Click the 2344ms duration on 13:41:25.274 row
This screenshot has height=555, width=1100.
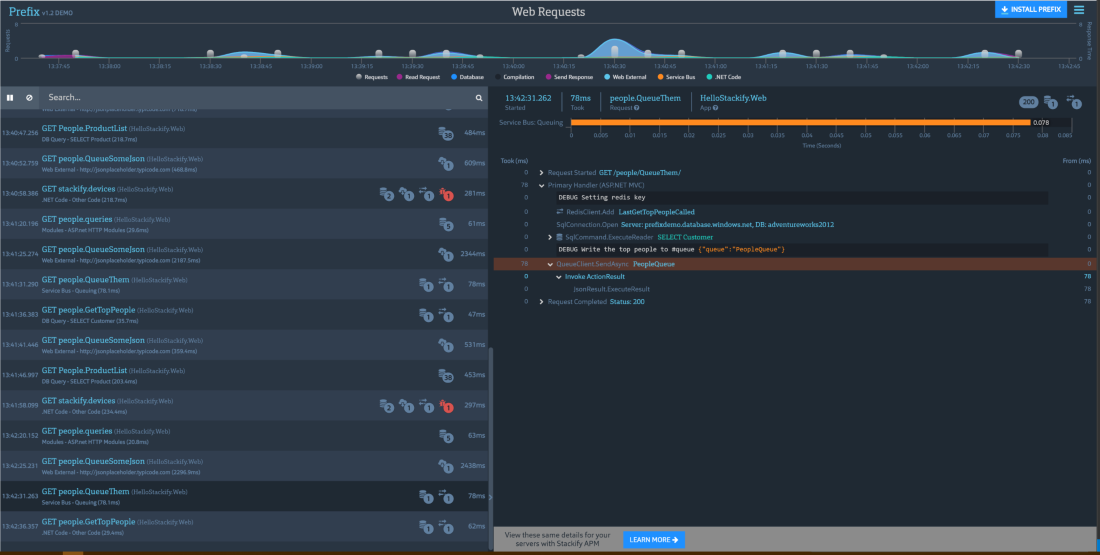[473, 254]
